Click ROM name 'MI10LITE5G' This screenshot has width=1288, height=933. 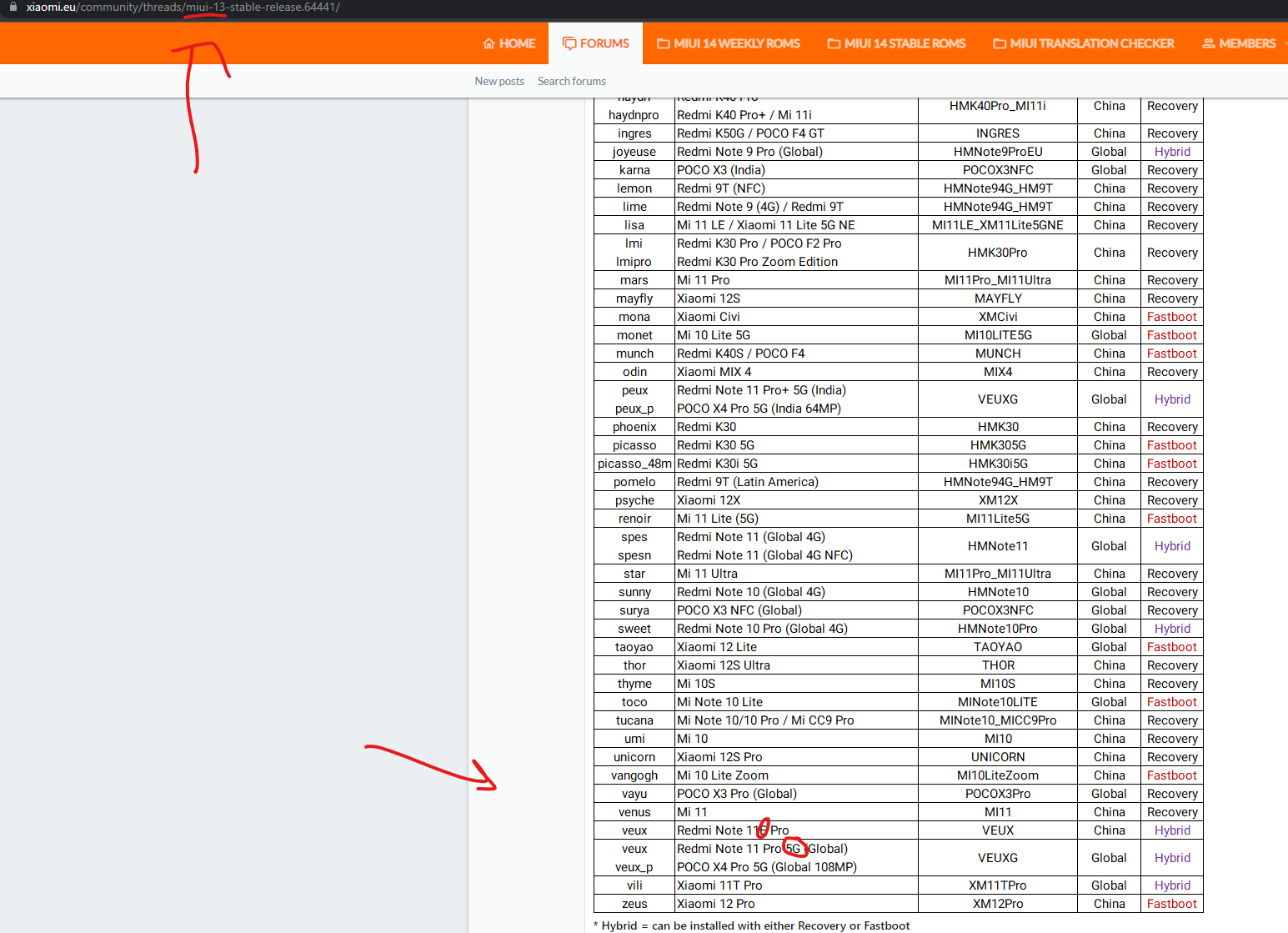[x=998, y=335]
